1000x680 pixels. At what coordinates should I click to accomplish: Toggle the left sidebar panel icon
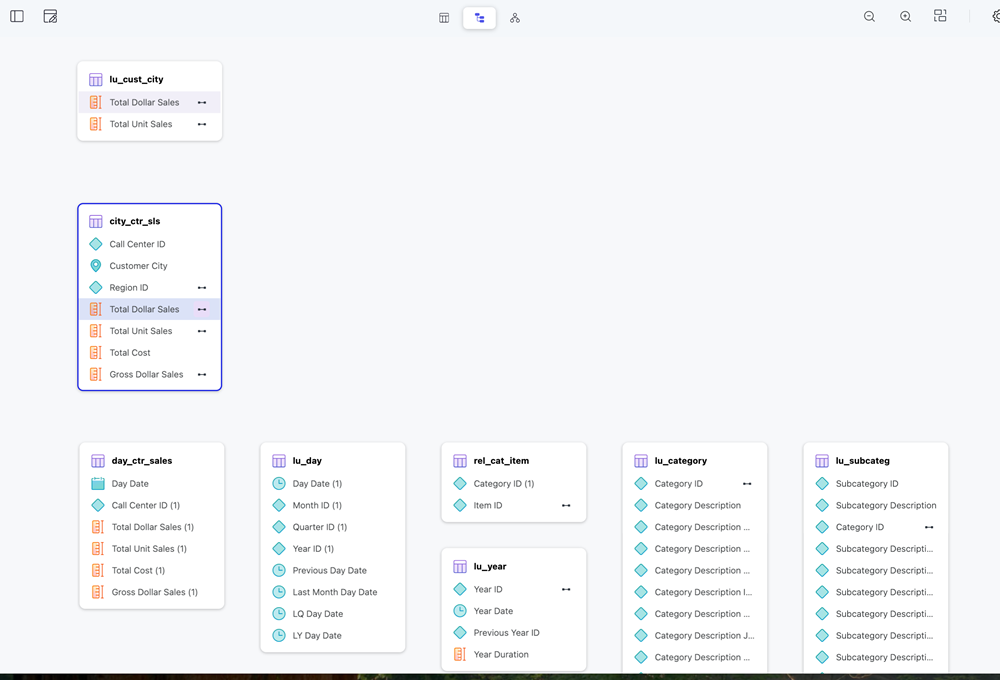17,17
